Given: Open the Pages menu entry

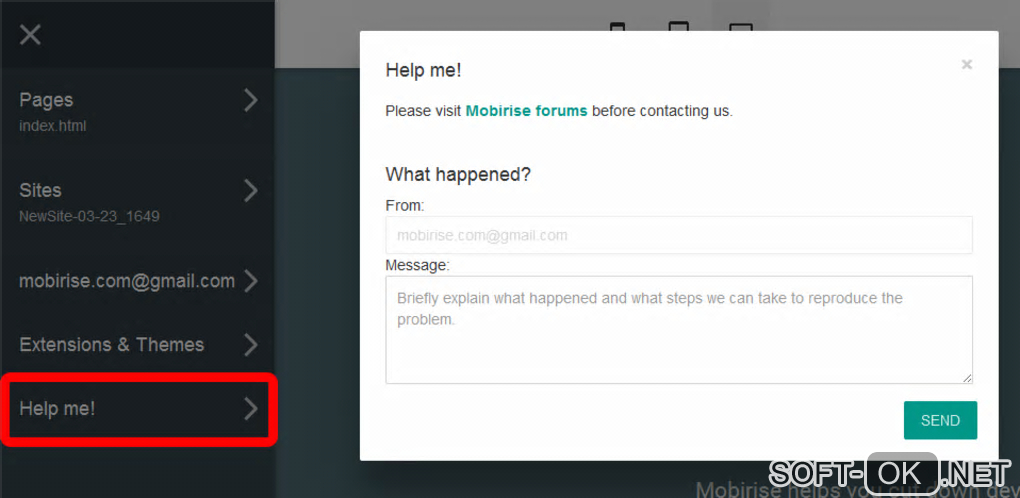Looking at the screenshot, I should click(x=137, y=111).
